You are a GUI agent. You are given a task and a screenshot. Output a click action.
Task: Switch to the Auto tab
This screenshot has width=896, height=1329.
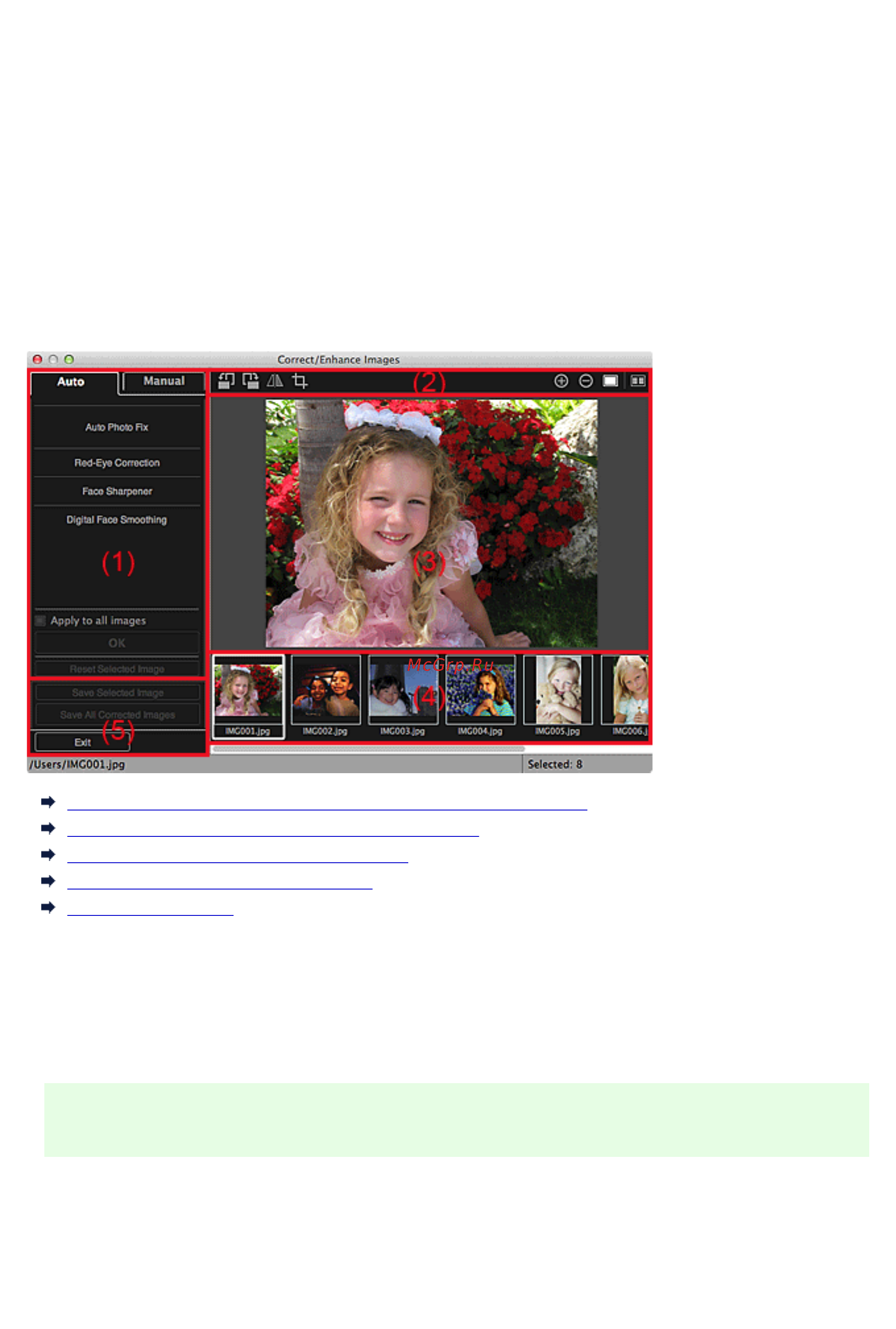coord(74,382)
